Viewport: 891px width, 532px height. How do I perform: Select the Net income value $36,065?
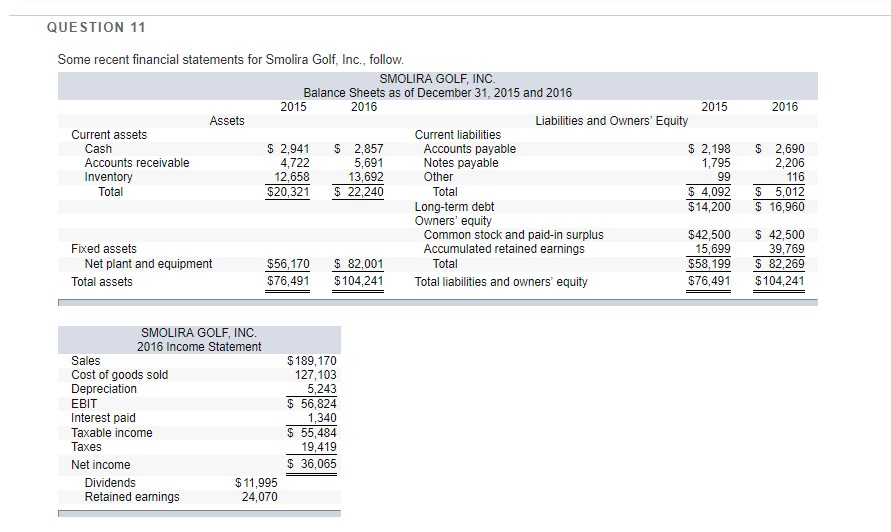312,464
